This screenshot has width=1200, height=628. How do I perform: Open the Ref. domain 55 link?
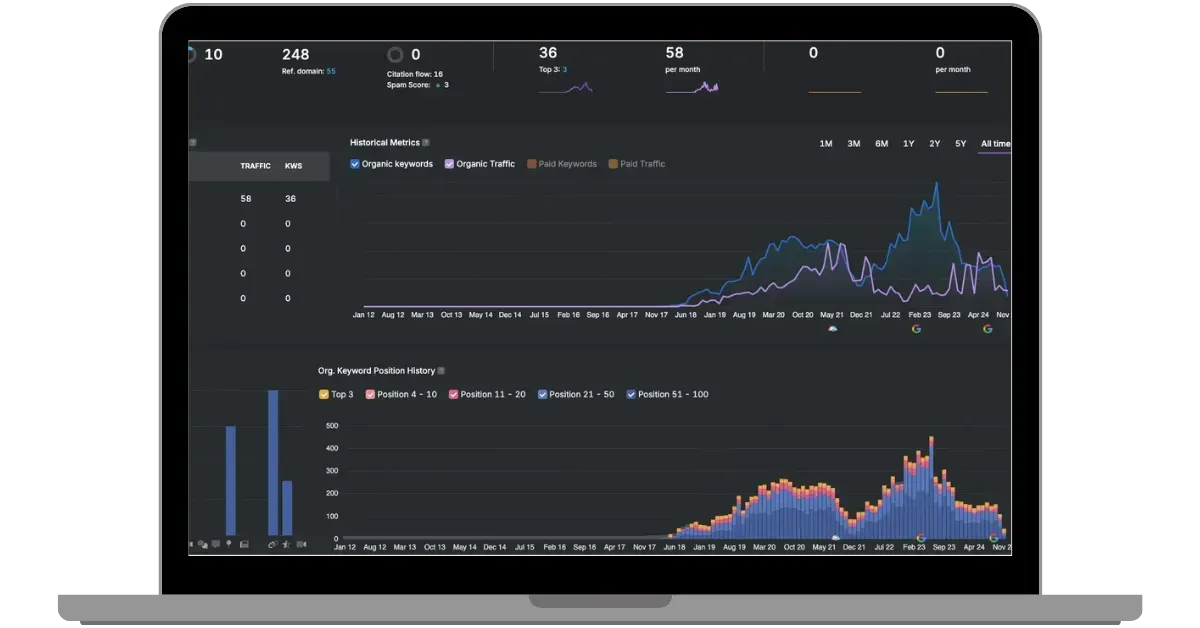(x=309, y=71)
